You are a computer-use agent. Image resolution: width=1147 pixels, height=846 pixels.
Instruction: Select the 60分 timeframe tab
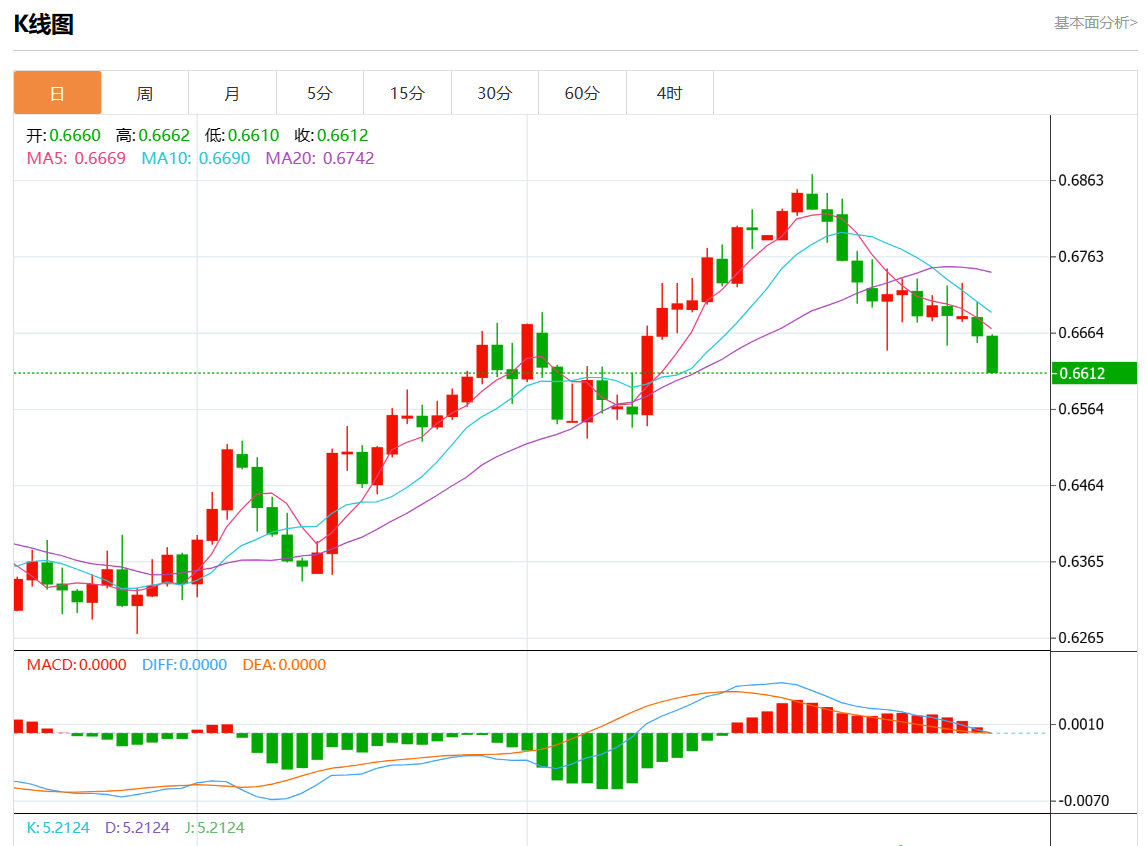point(582,93)
